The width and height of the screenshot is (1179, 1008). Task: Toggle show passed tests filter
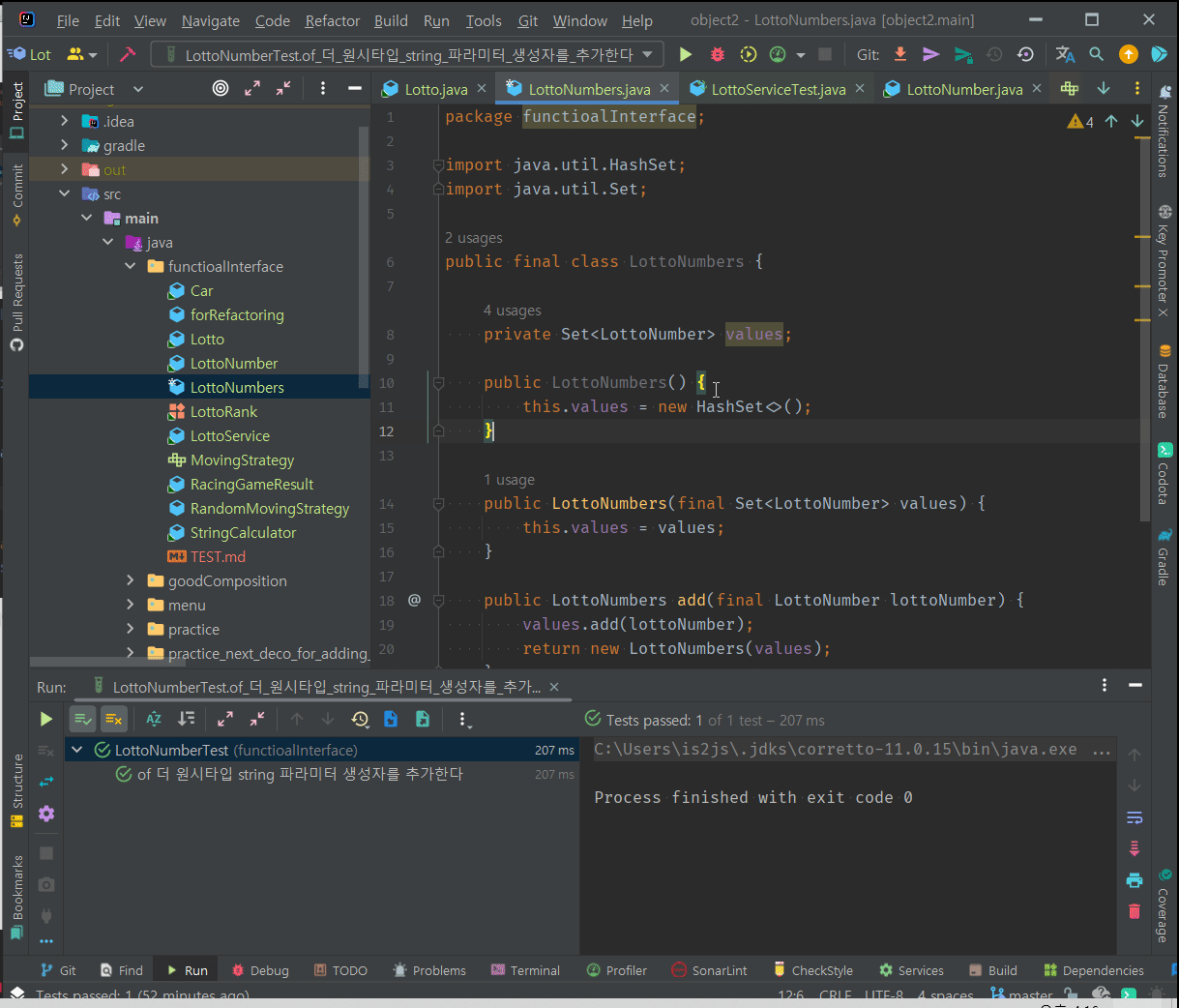[83, 719]
